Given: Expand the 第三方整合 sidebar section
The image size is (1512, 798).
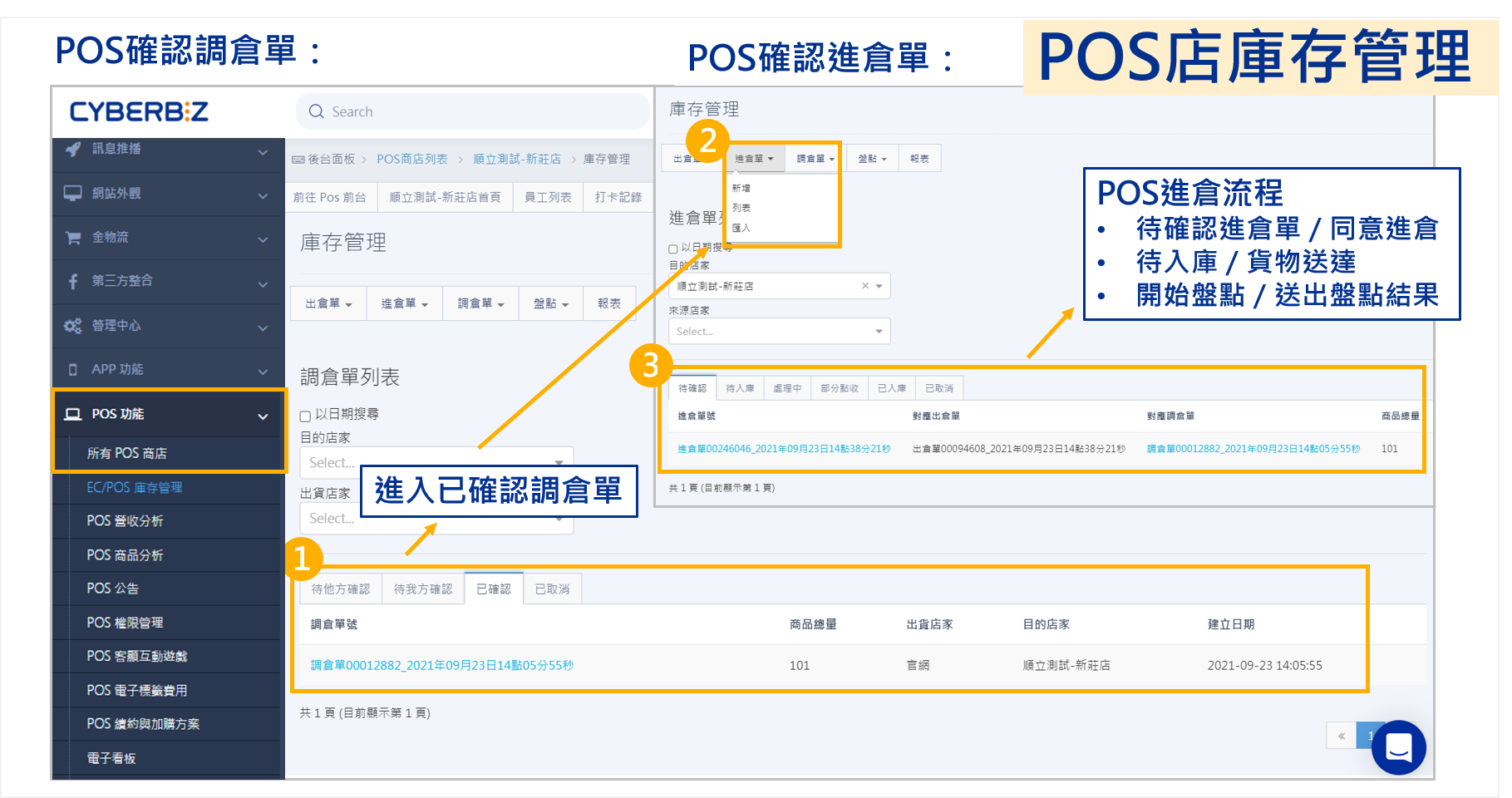Looking at the screenshot, I should [263, 284].
